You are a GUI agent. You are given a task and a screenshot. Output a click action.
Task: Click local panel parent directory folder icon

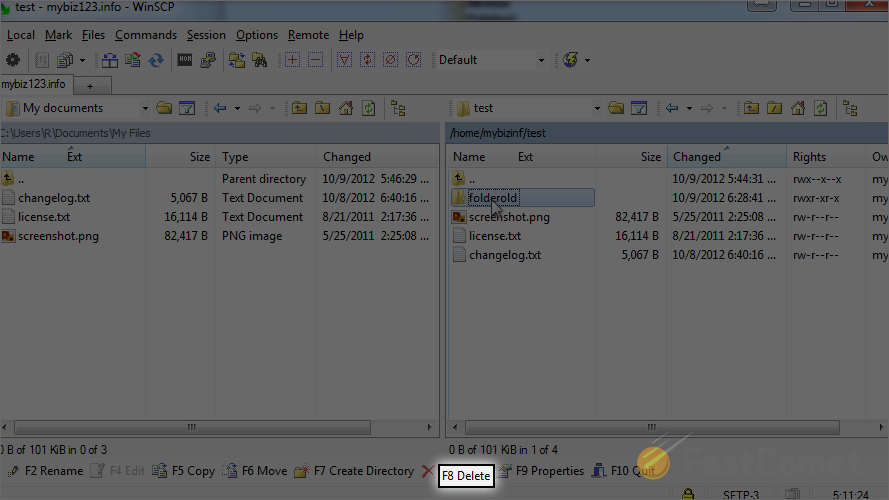click(x=299, y=108)
